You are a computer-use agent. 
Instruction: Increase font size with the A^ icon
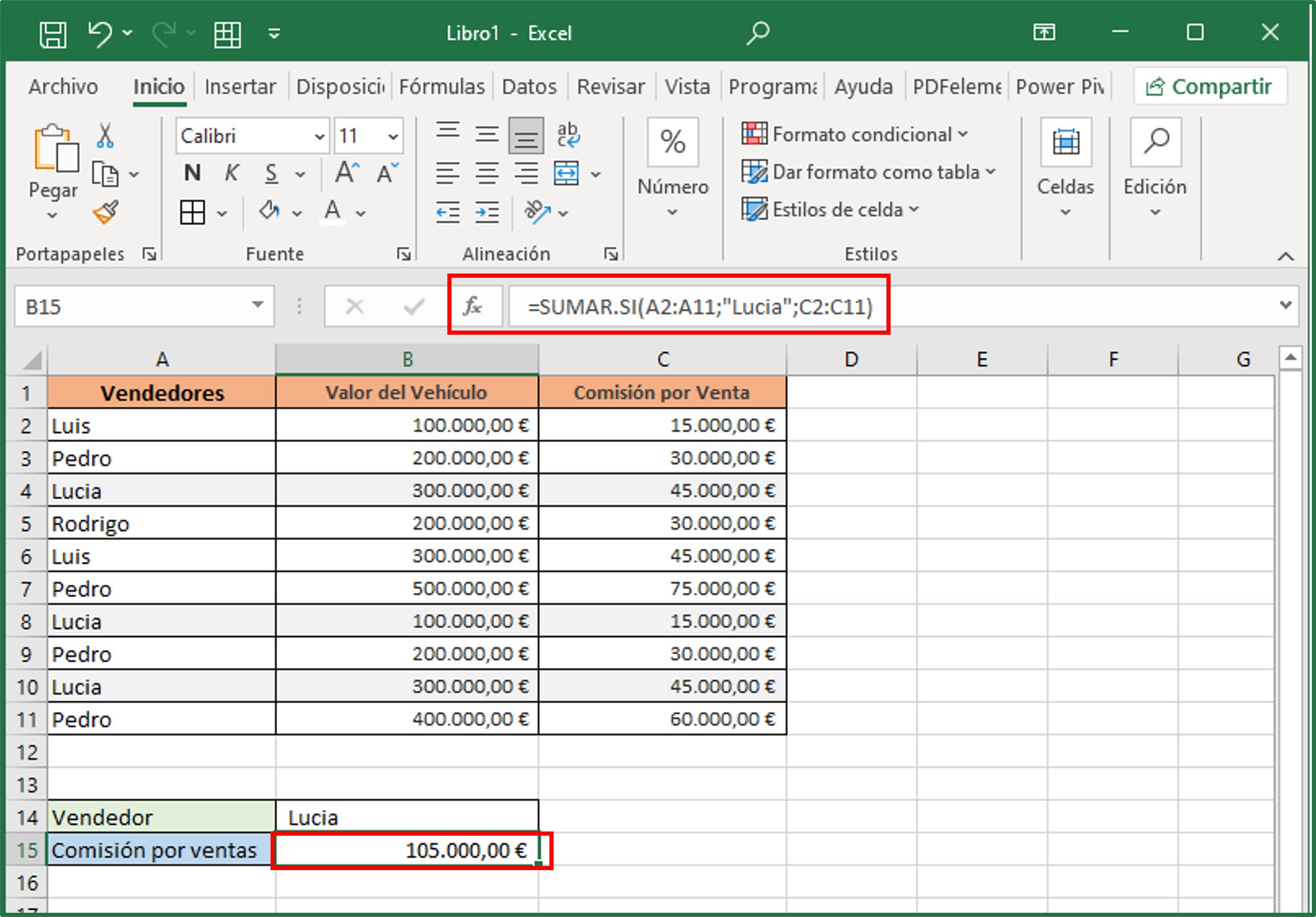345,172
